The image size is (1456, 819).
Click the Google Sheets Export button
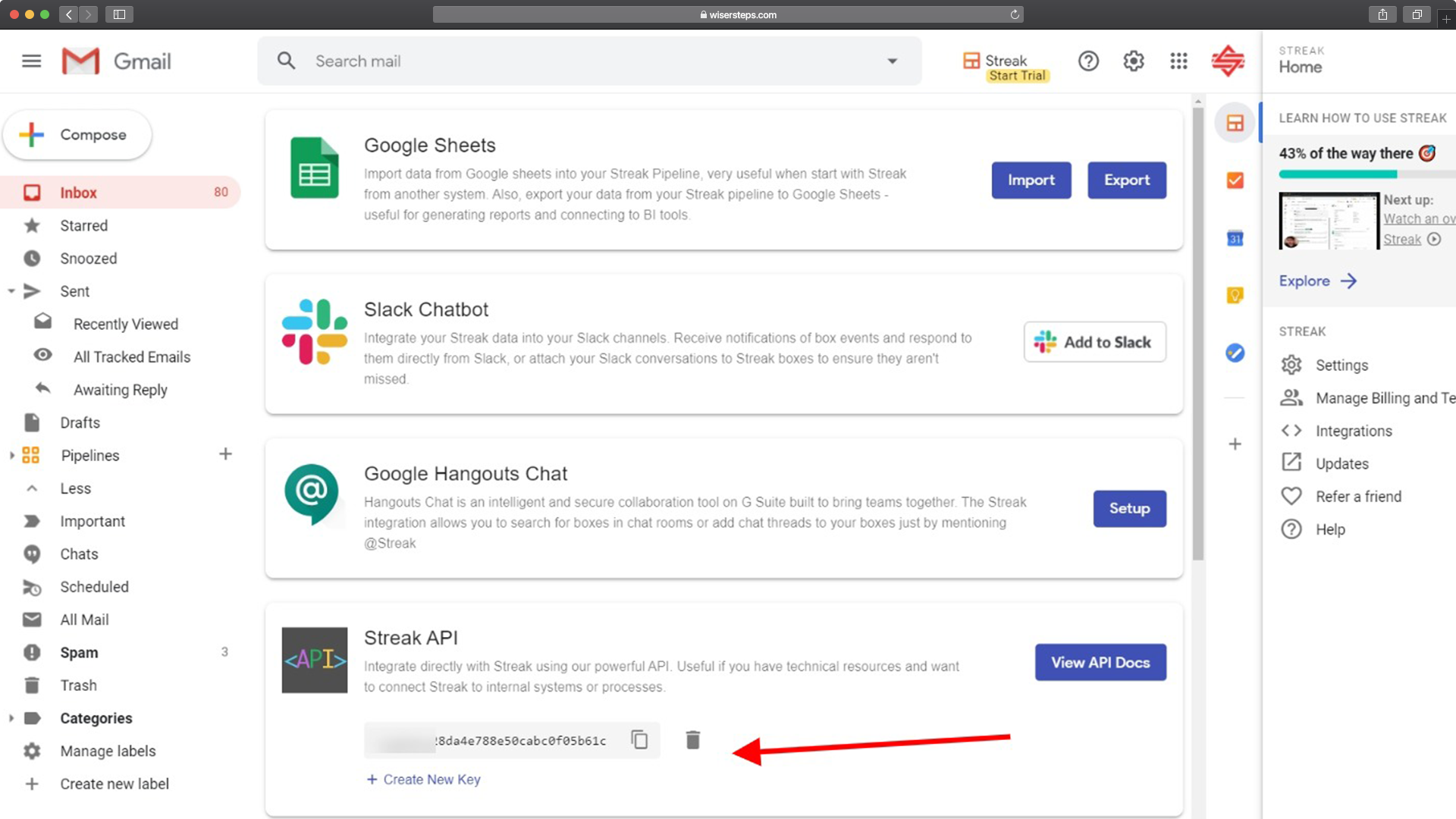pyautogui.click(x=1127, y=180)
